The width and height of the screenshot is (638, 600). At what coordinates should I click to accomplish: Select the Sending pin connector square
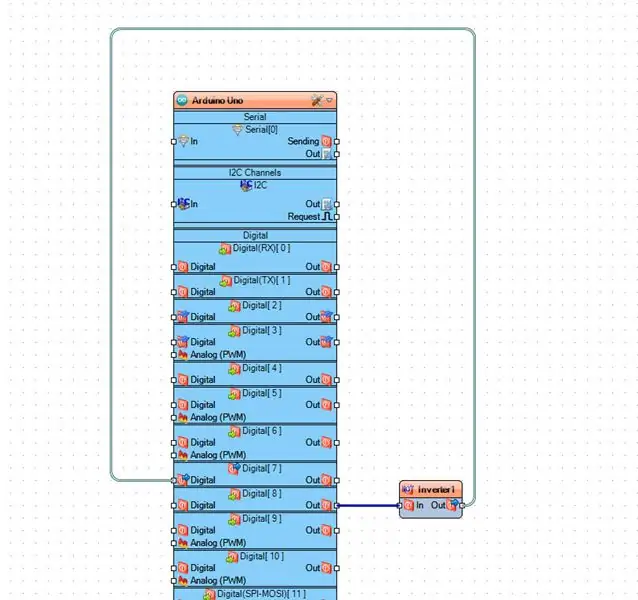coord(337,142)
